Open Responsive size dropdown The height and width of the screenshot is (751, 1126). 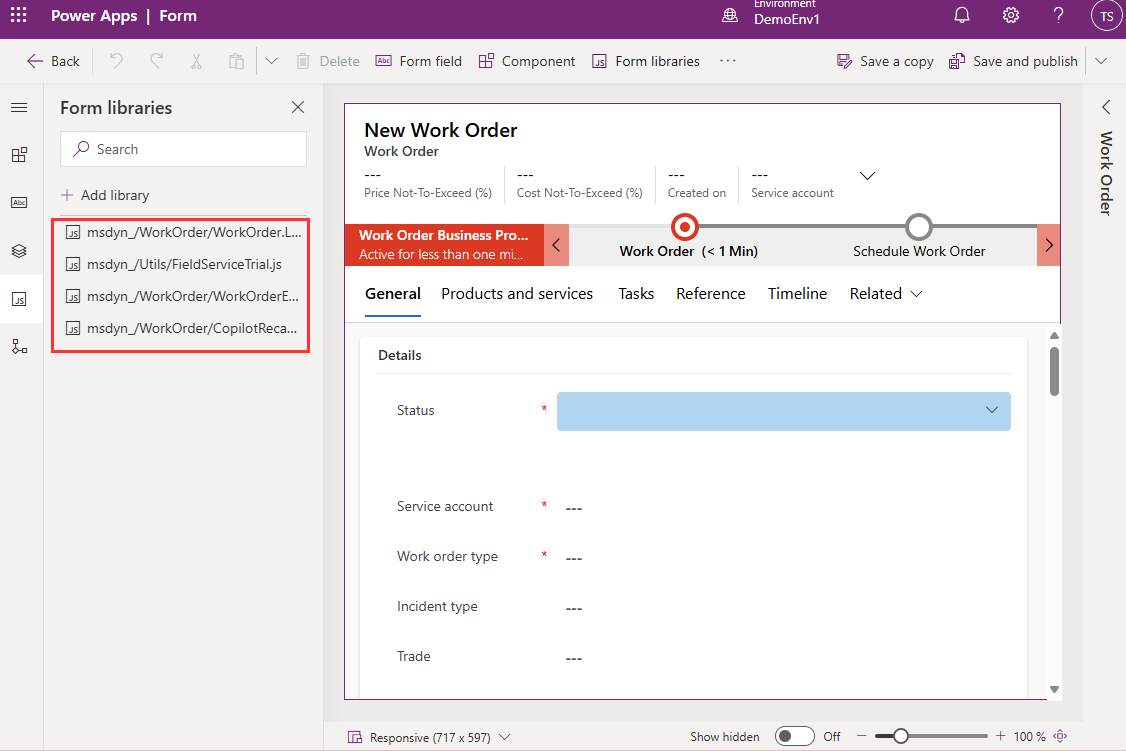(x=429, y=737)
